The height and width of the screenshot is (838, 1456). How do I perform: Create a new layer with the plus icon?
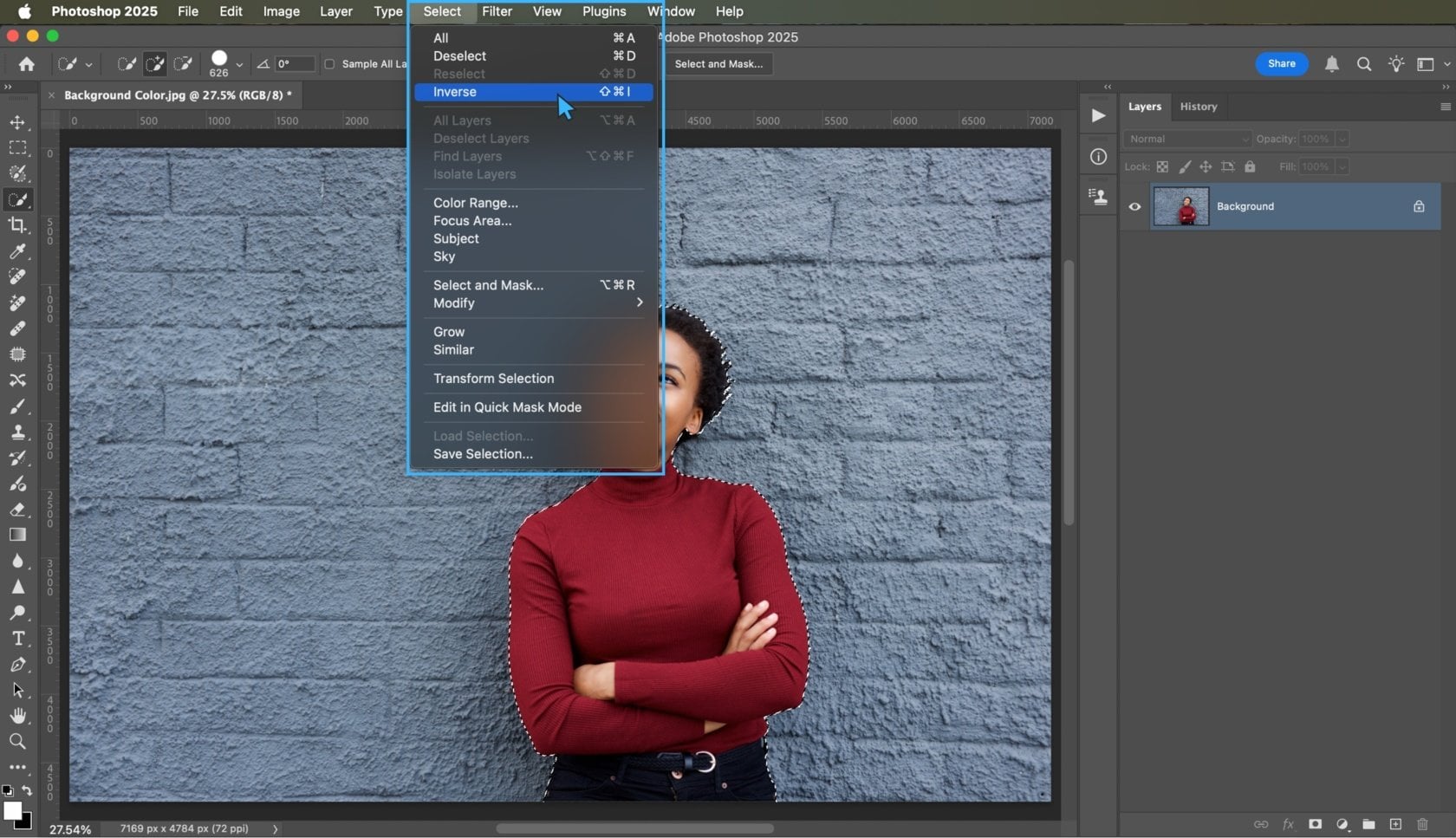click(1395, 824)
